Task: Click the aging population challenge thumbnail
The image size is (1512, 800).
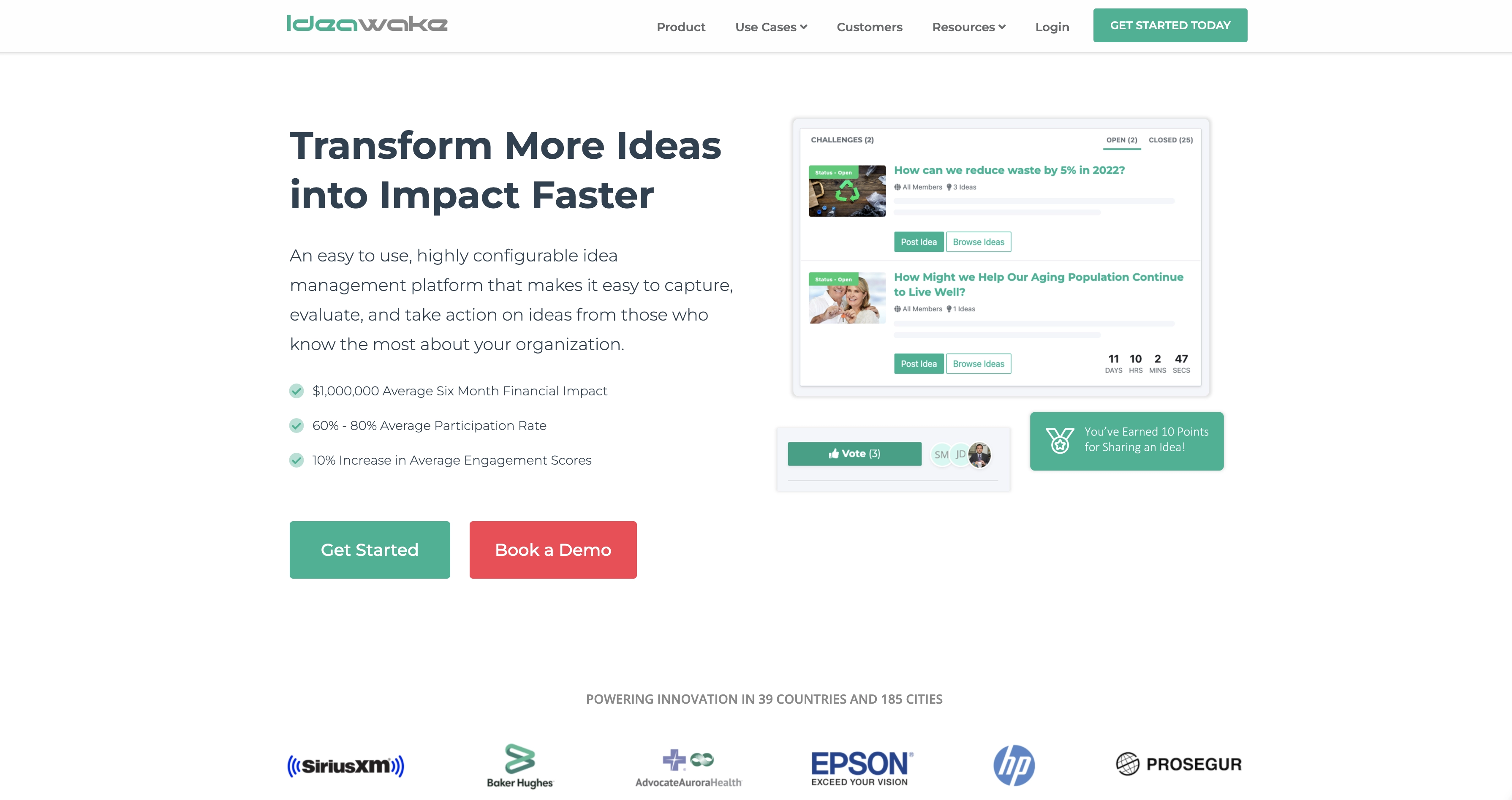Action: [x=847, y=298]
